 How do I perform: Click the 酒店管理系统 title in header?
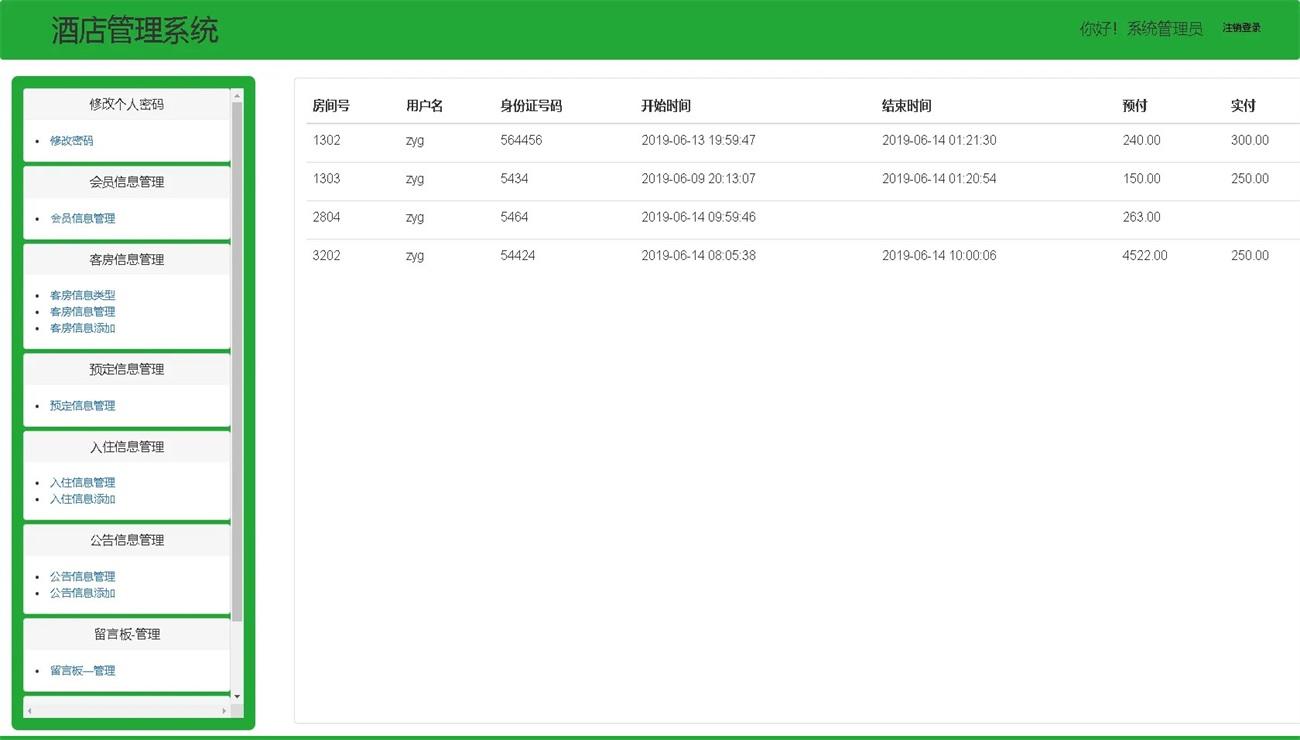[x=135, y=30]
